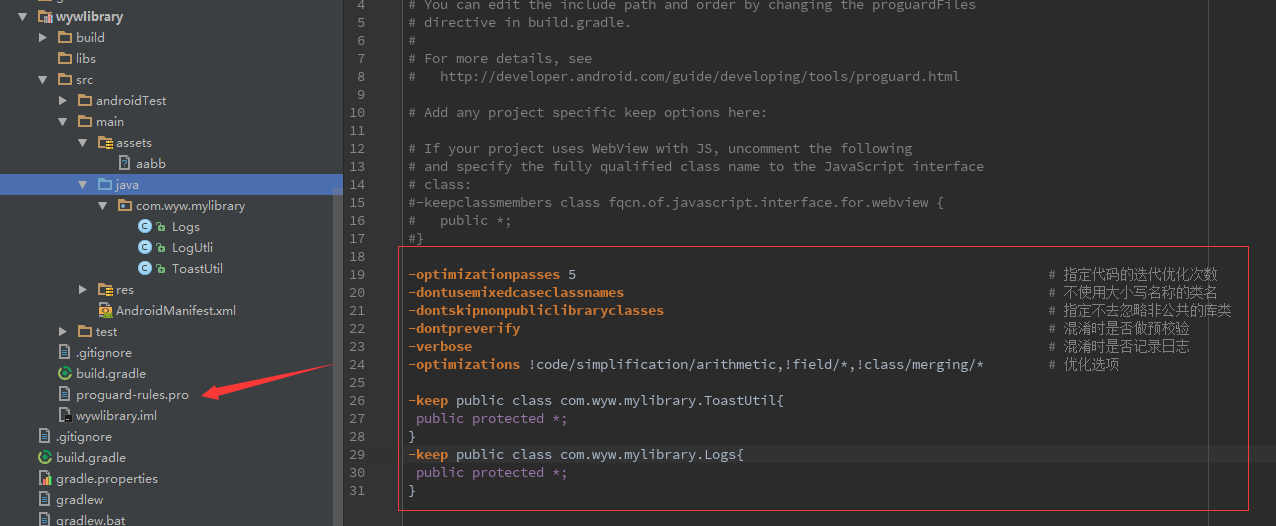Viewport: 1276px width, 526px height.
Task: Collapse the wywlibrary module node
Action: (x=22, y=17)
